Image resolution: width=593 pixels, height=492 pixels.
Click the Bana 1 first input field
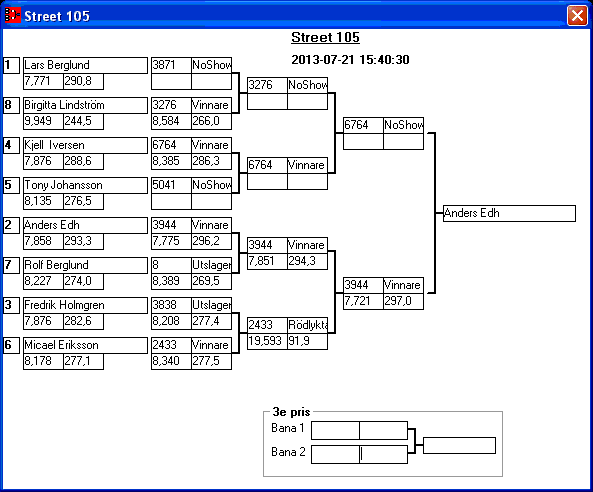(x=335, y=430)
